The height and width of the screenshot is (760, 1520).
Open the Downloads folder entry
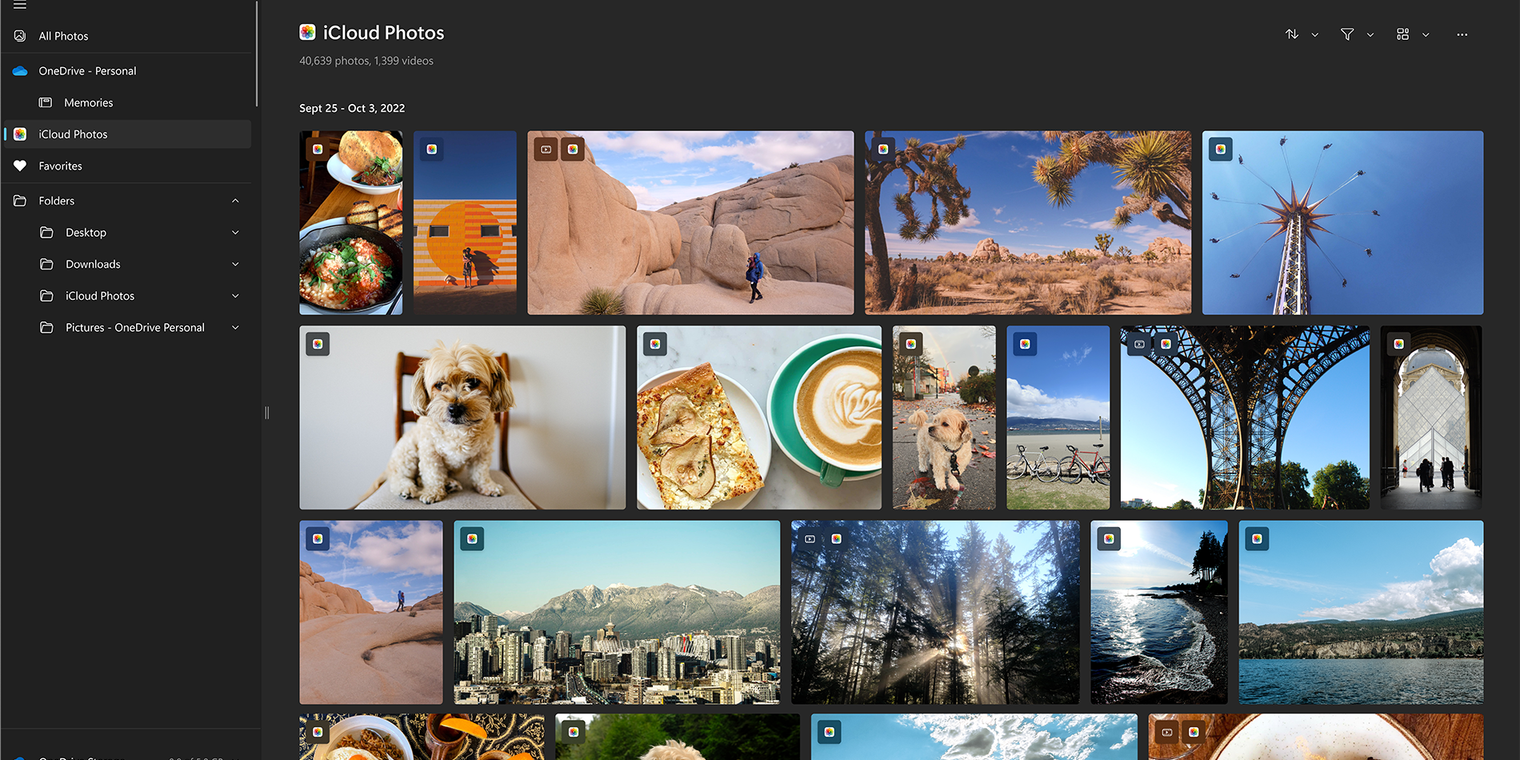[x=128, y=265]
